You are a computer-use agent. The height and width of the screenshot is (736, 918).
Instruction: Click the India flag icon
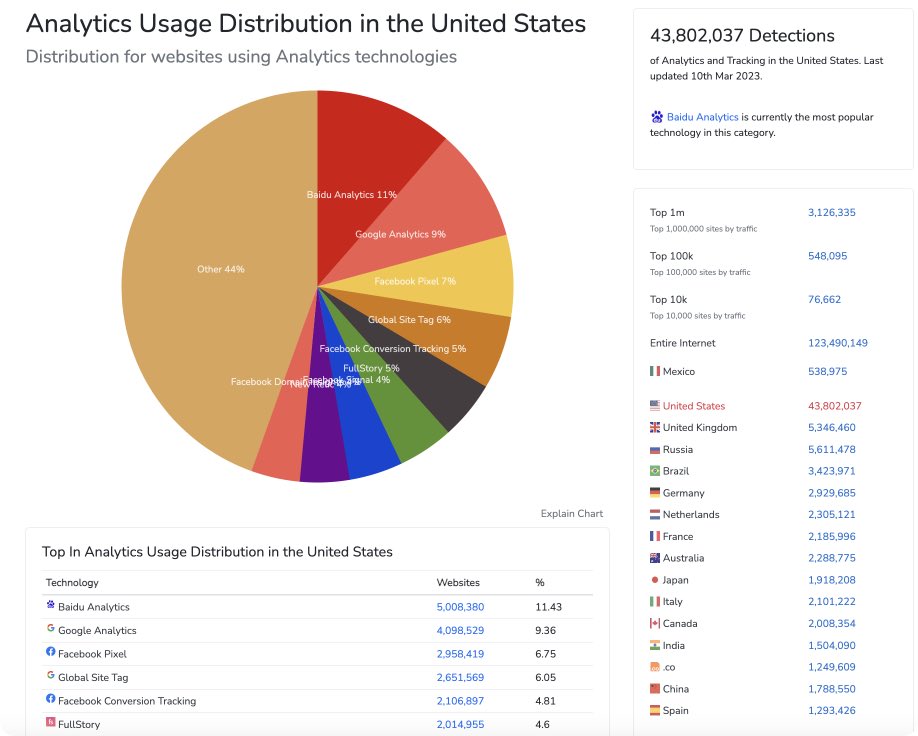point(655,645)
